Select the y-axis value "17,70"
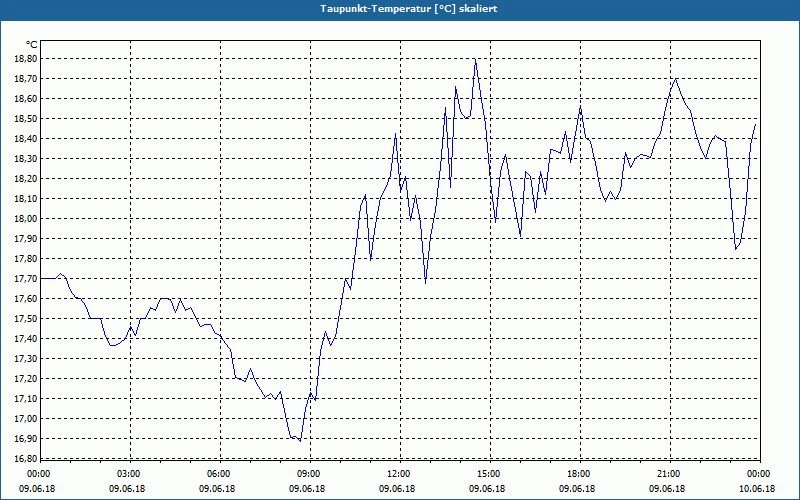 click(26, 279)
